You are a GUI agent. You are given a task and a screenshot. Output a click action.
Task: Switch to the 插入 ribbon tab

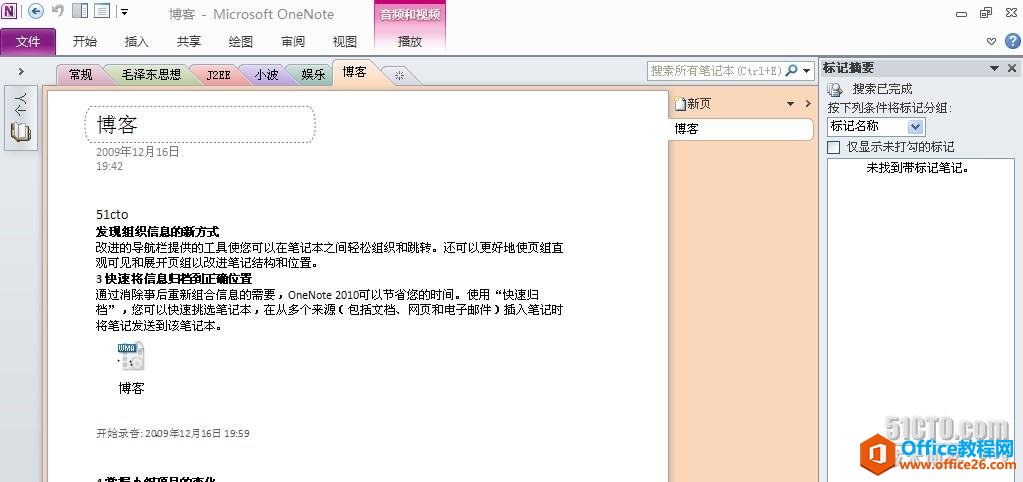137,42
